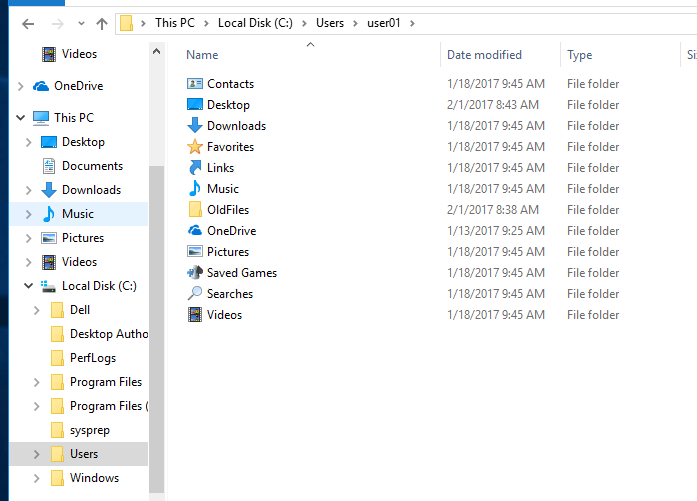
Task: Select Music in the navigation tree
Action: [78, 214]
